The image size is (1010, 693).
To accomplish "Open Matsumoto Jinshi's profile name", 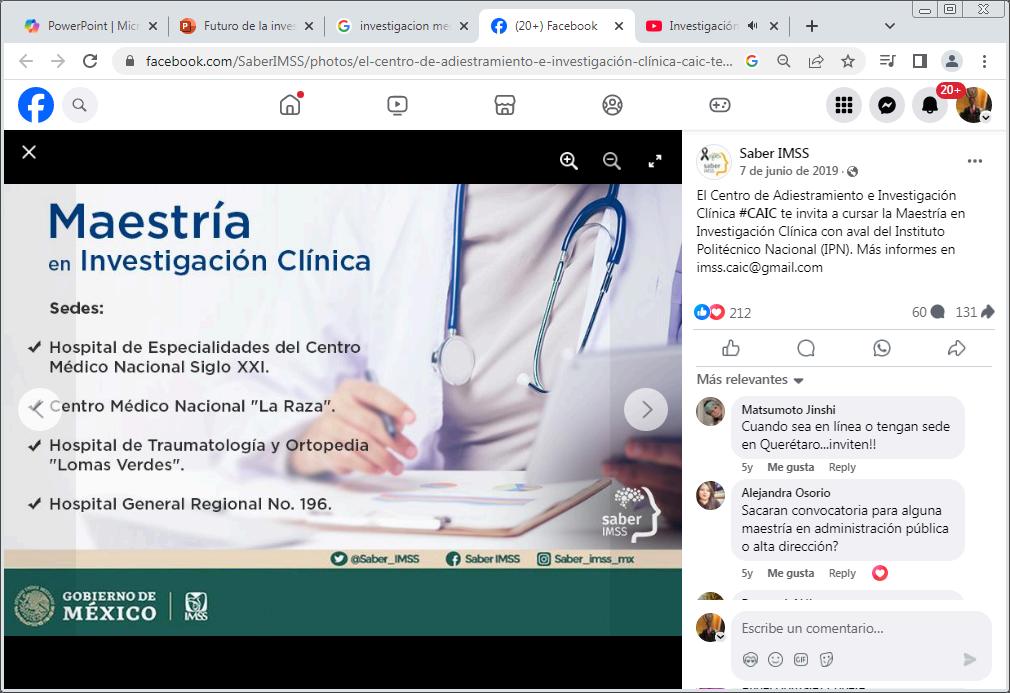I will (788, 410).
